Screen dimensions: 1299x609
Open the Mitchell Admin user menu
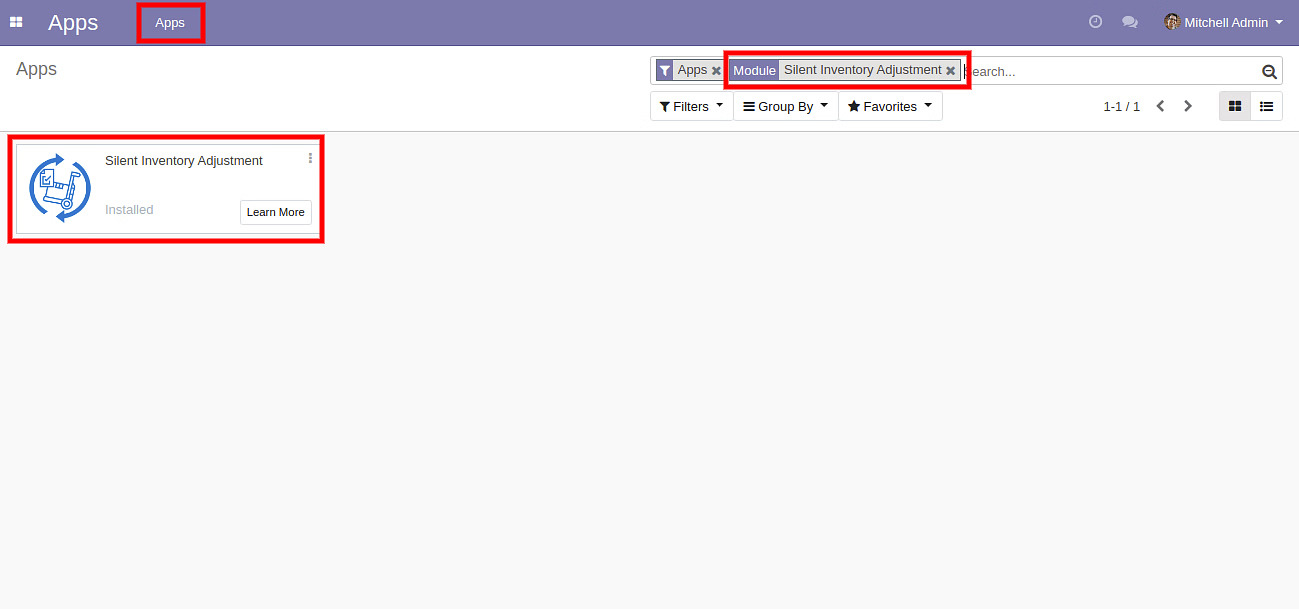1223,22
